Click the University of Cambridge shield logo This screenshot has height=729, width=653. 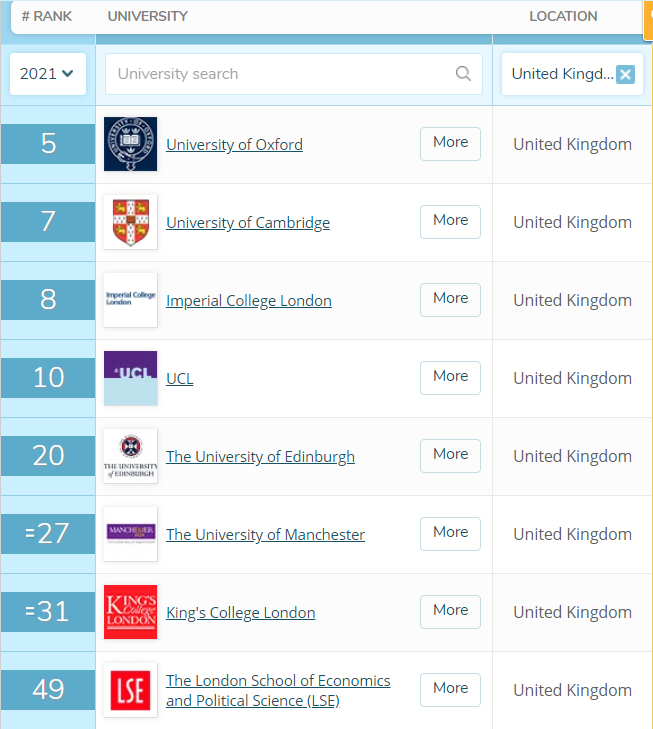(131, 222)
